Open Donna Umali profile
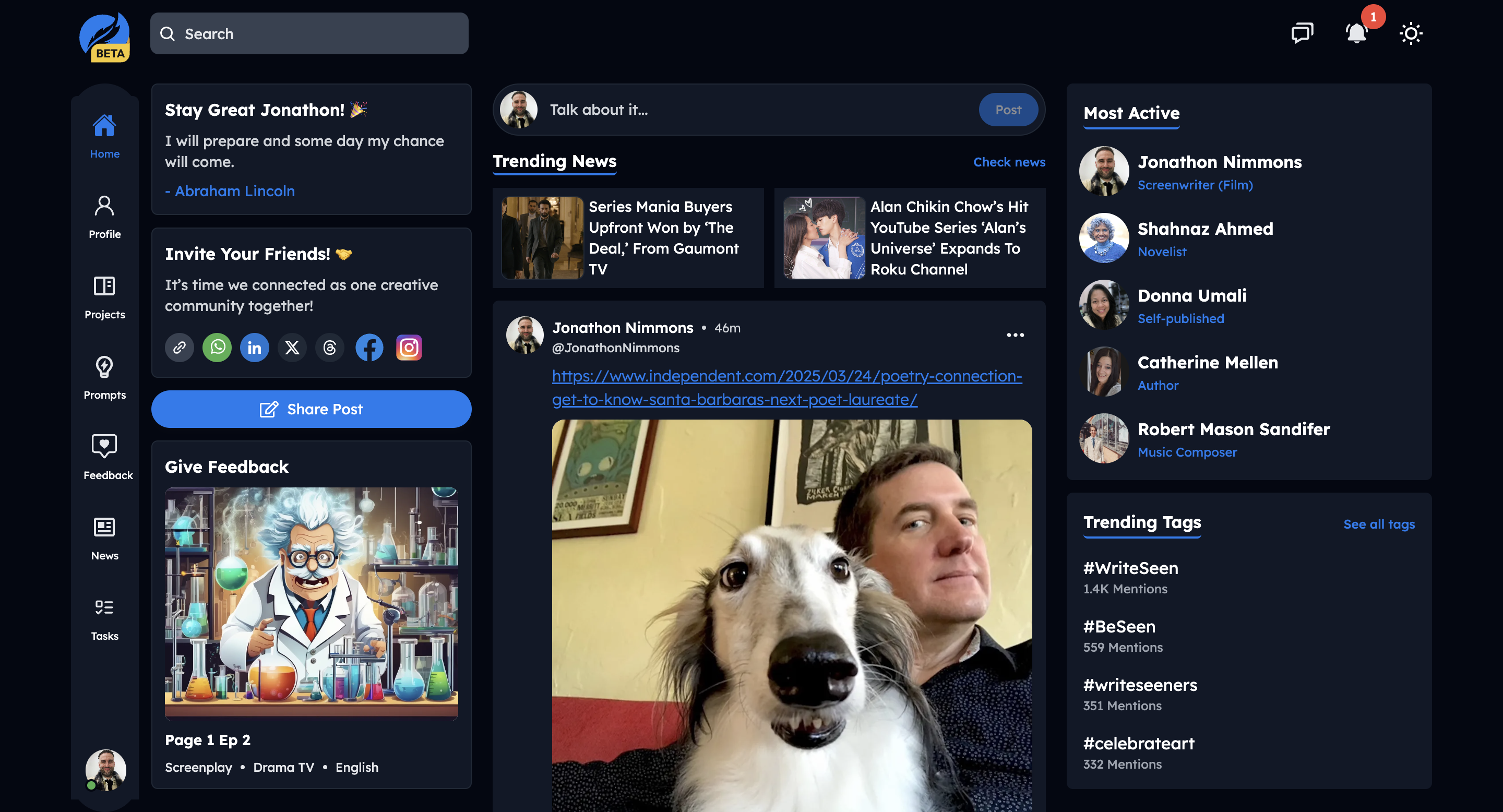This screenshot has height=812, width=1503. tap(1191, 296)
